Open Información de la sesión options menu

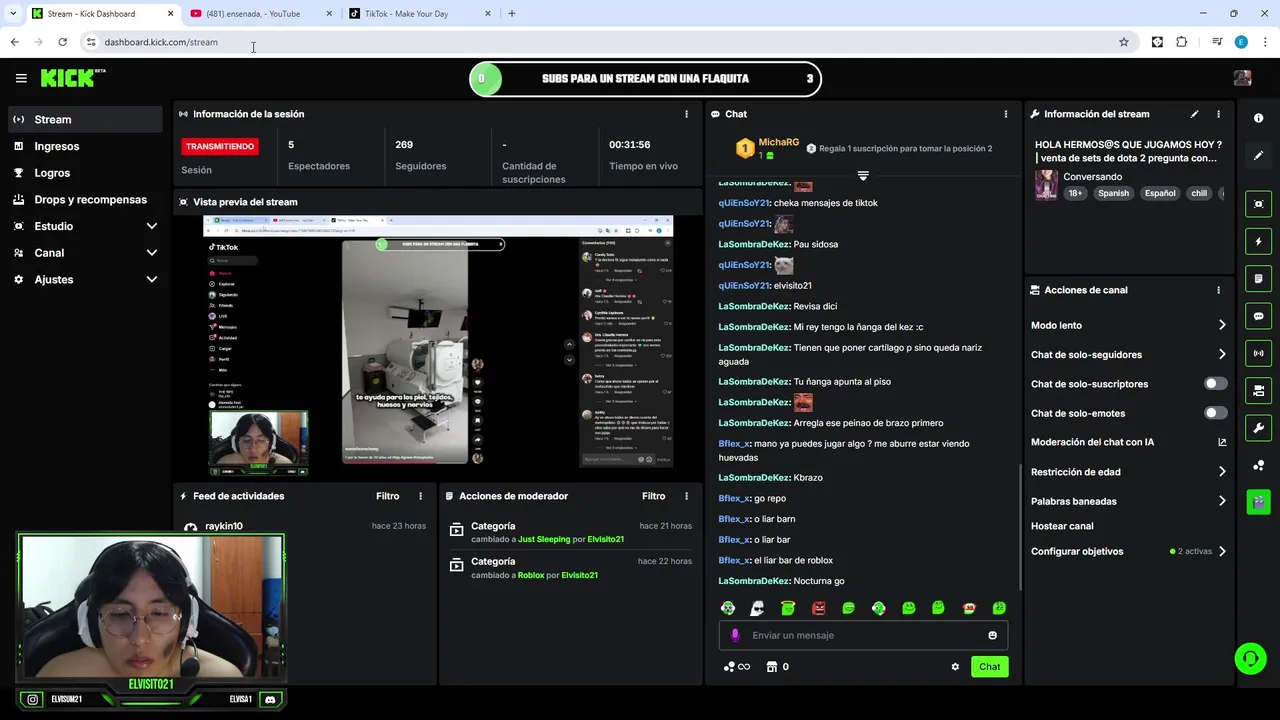tap(686, 114)
